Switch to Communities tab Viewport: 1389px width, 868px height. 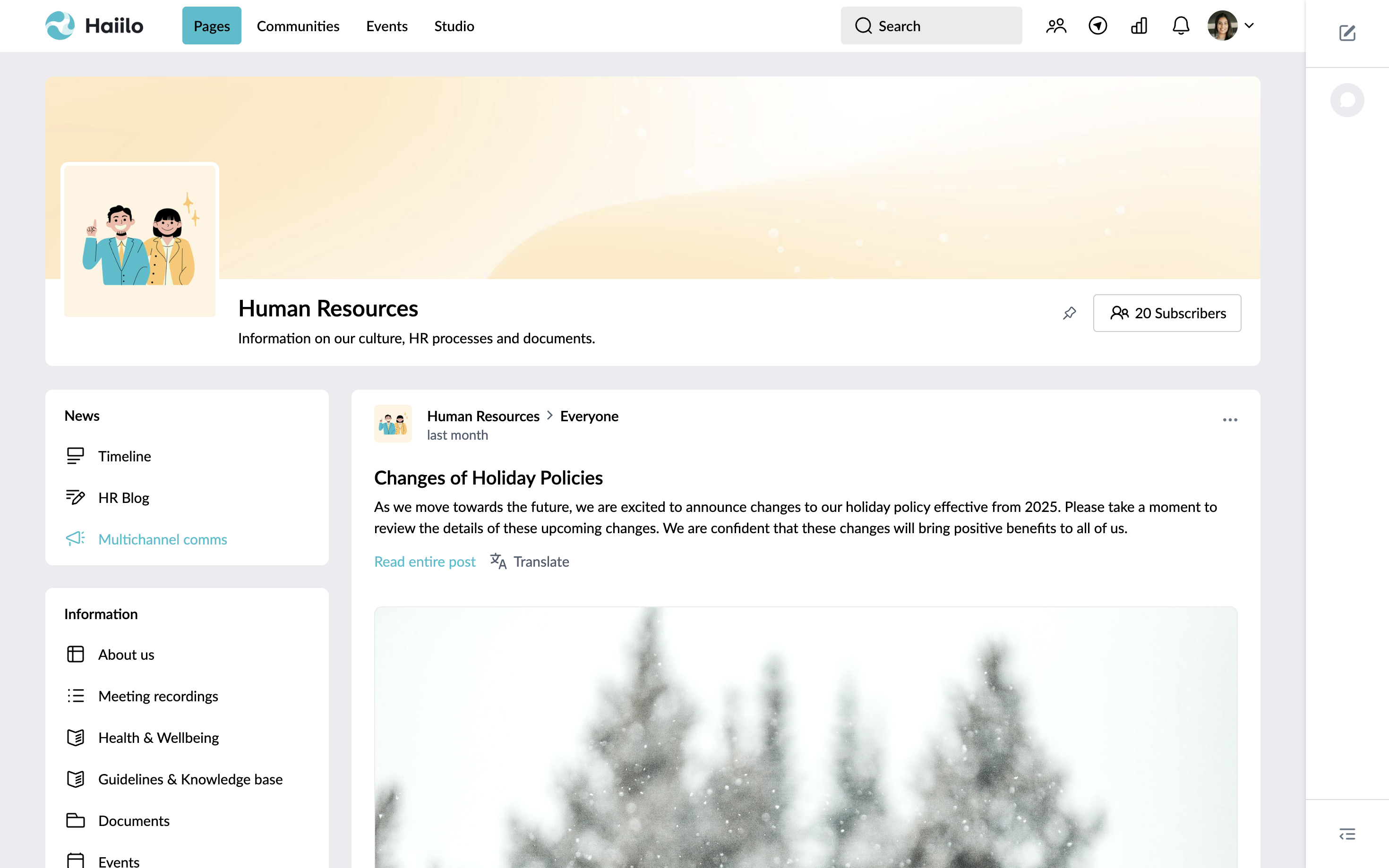tap(298, 26)
